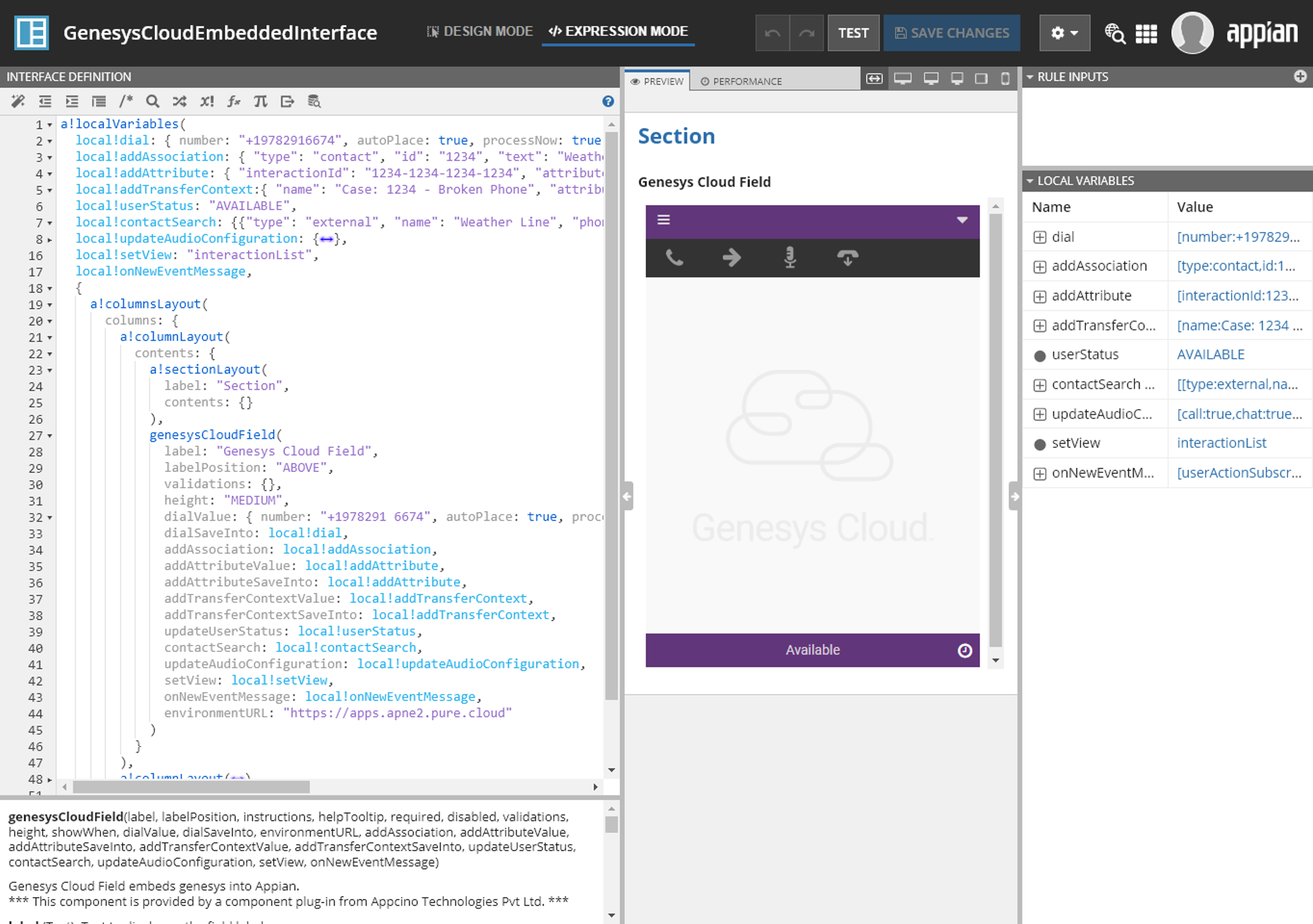Click the Available status bar
The height and width of the screenshot is (924, 1313).
812,651
